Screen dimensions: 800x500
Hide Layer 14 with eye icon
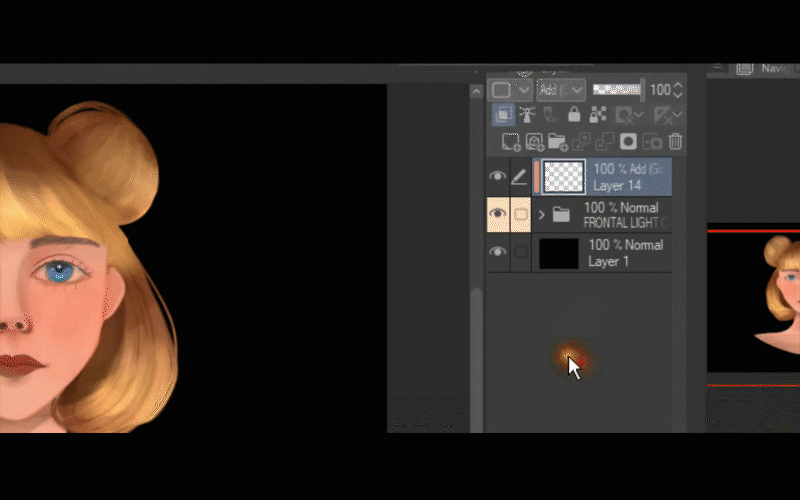[x=497, y=176]
